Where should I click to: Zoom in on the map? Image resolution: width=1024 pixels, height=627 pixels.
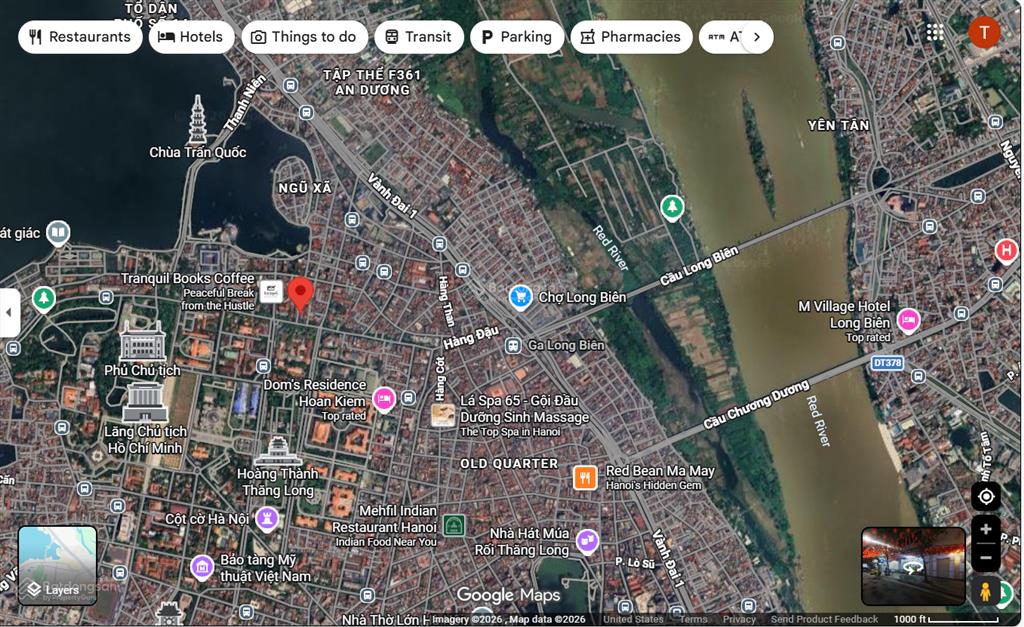985,529
